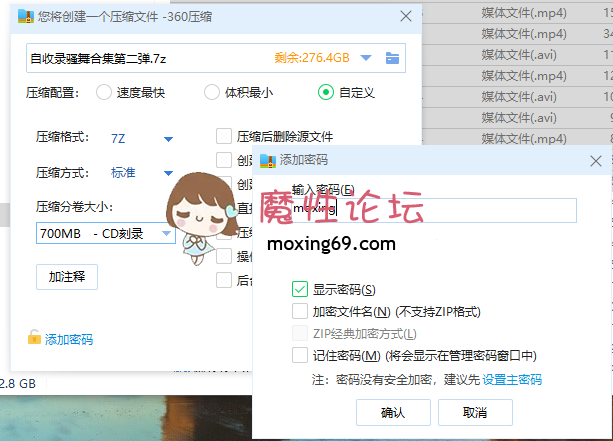Screen dimensions: 613x441
Task: Click the 压缩配置 label
Action: click(52, 93)
